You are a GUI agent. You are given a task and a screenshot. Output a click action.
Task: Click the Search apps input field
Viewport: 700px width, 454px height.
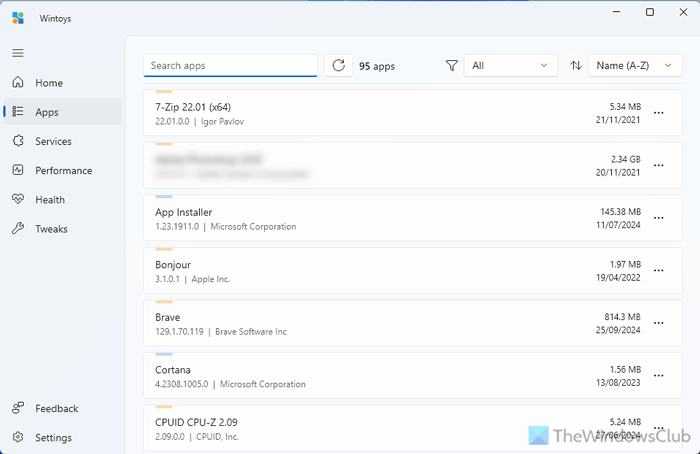point(230,66)
